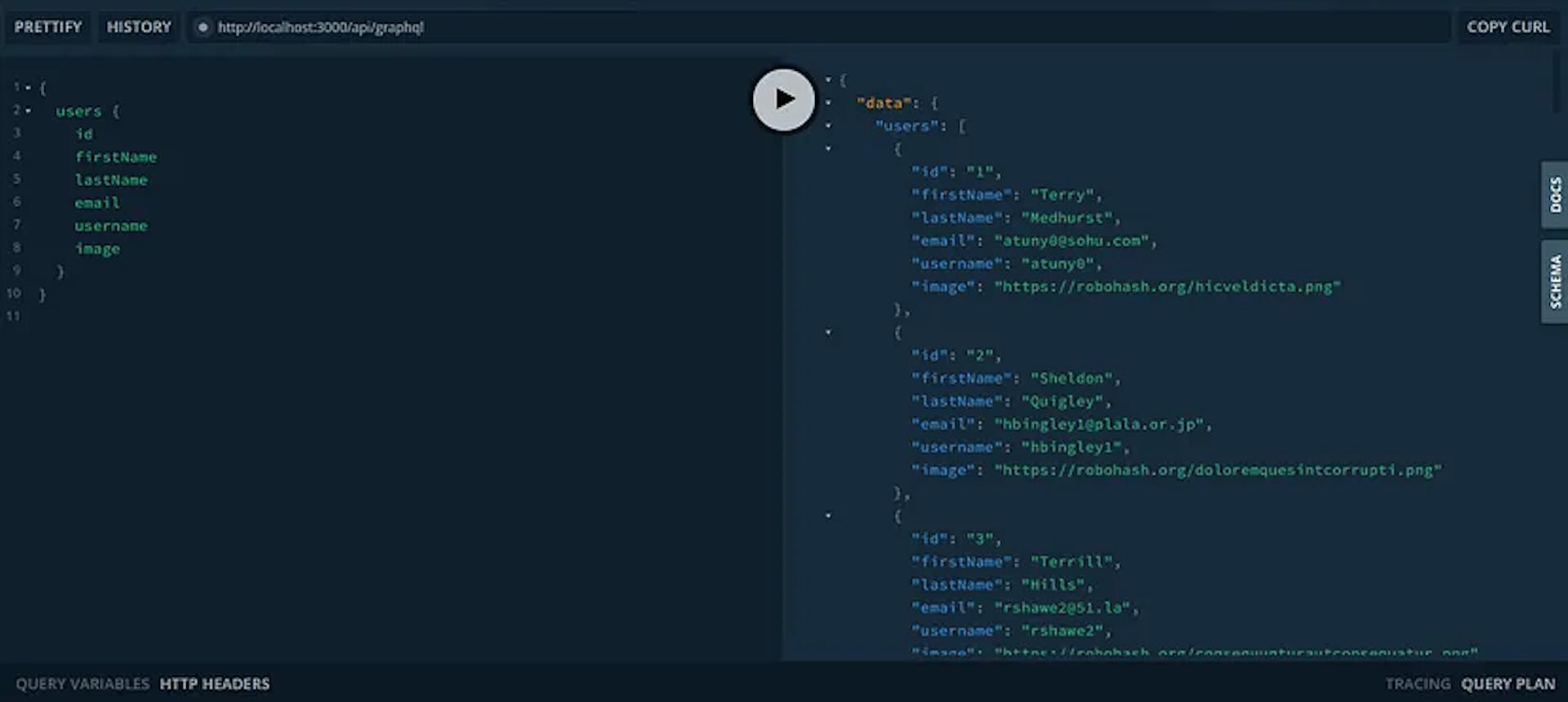
Task: Click COPY CURL button
Action: [1508, 27]
